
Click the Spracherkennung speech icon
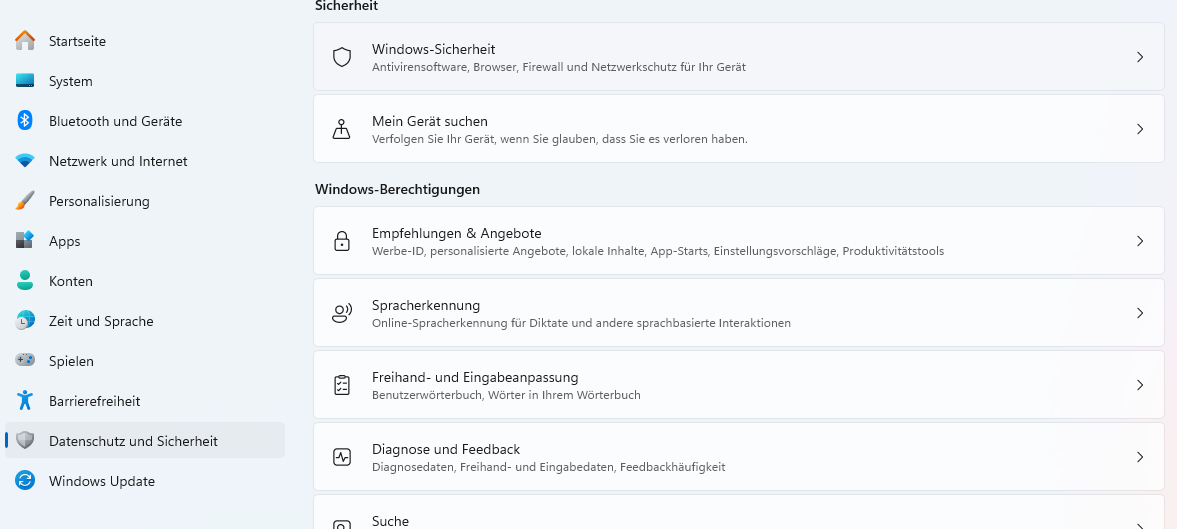coord(342,313)
